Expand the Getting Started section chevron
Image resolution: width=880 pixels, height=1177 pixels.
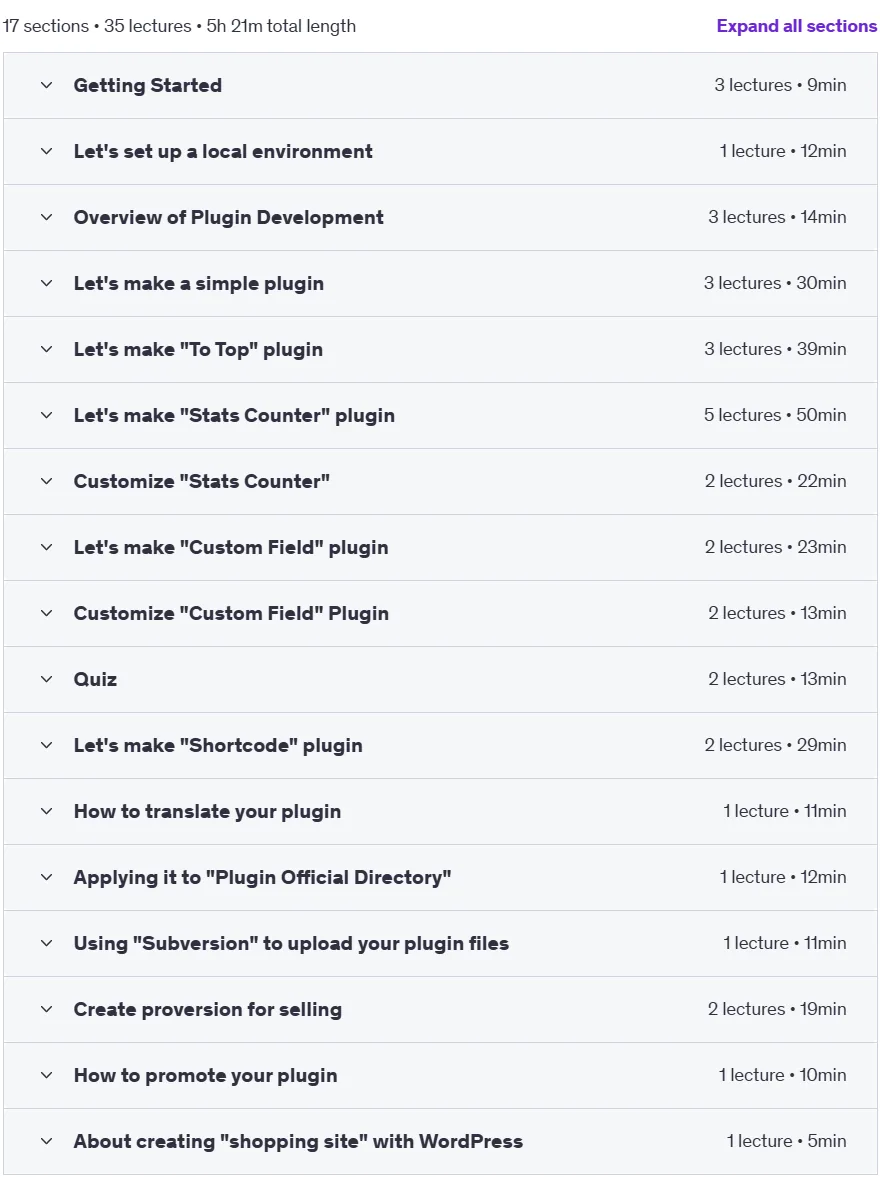click(x=47, y=86)
